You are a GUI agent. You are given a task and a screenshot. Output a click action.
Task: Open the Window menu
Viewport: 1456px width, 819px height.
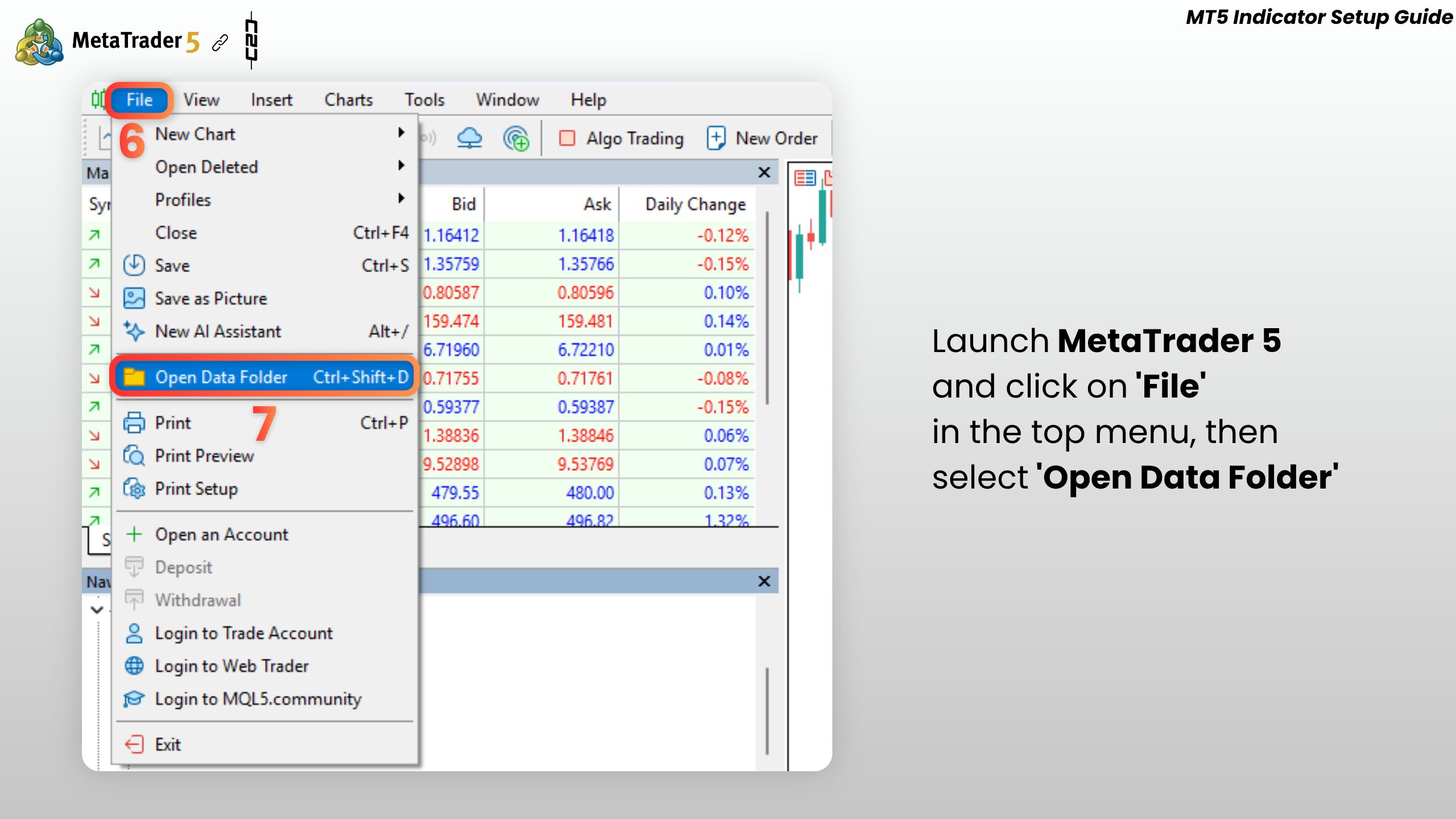click(507, 100)
